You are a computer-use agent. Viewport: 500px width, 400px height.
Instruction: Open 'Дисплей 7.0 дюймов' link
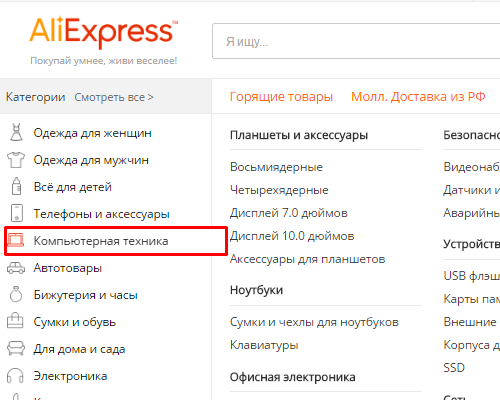coord(289,213)
